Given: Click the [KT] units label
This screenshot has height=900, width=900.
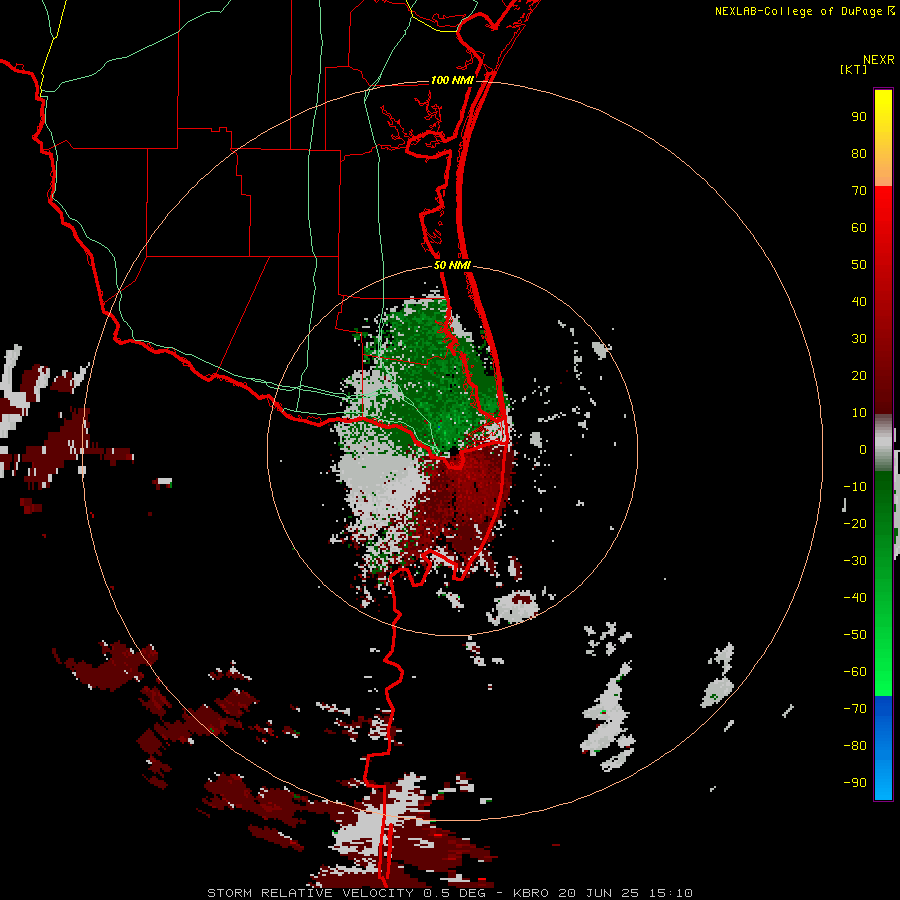Looking at the screenshot, I should (854, 69).
